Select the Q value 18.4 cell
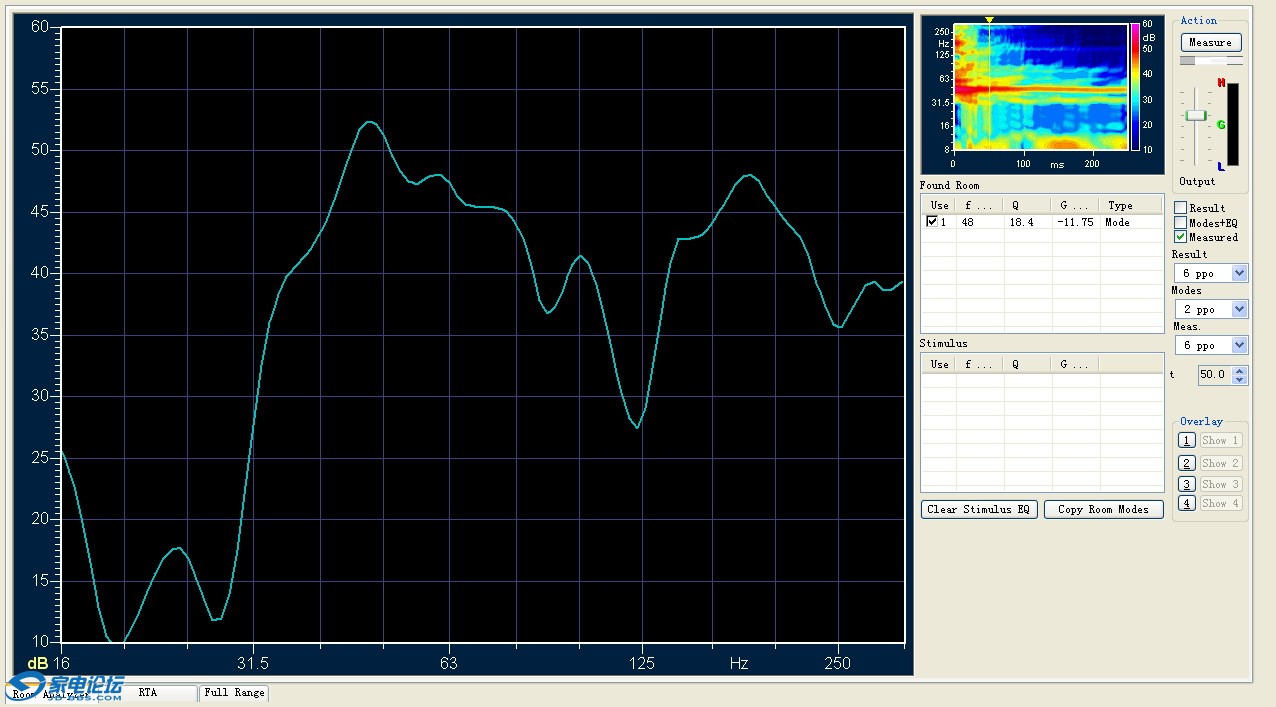Viewport: 1276px width, 707px height. pyautogui.click(x=1028, y=223)
